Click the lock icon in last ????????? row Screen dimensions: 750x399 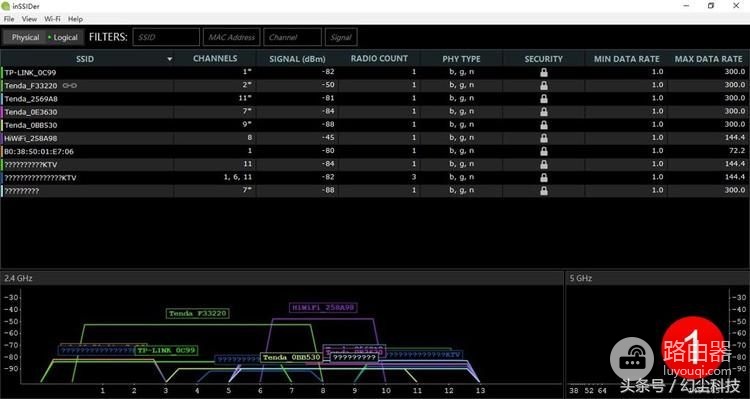click(543, 190)
